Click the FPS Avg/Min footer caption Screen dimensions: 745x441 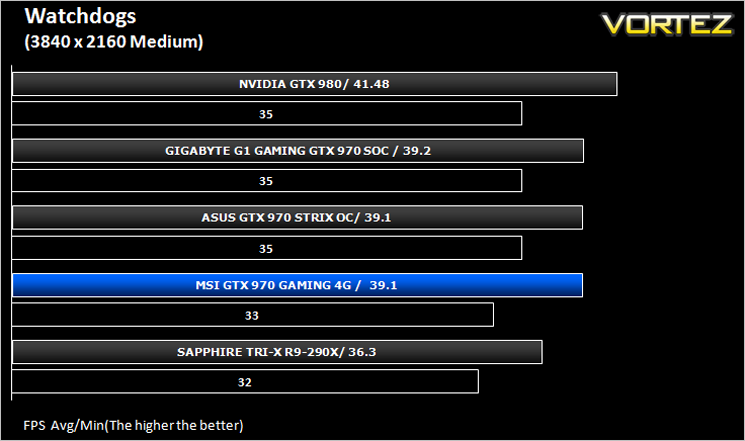point(133,425)
